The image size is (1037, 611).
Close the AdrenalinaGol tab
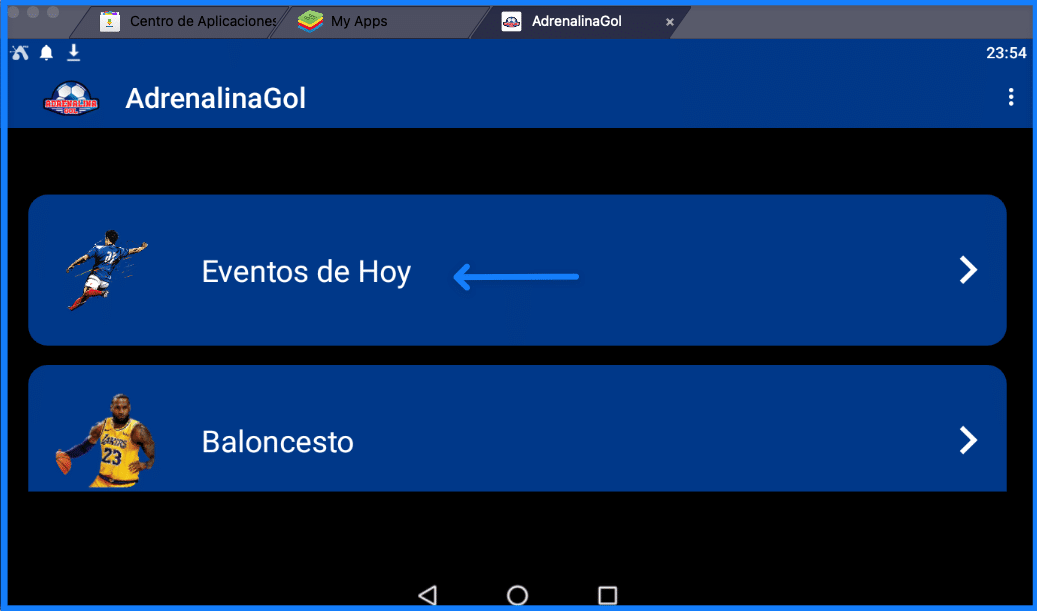coord(669,20)
